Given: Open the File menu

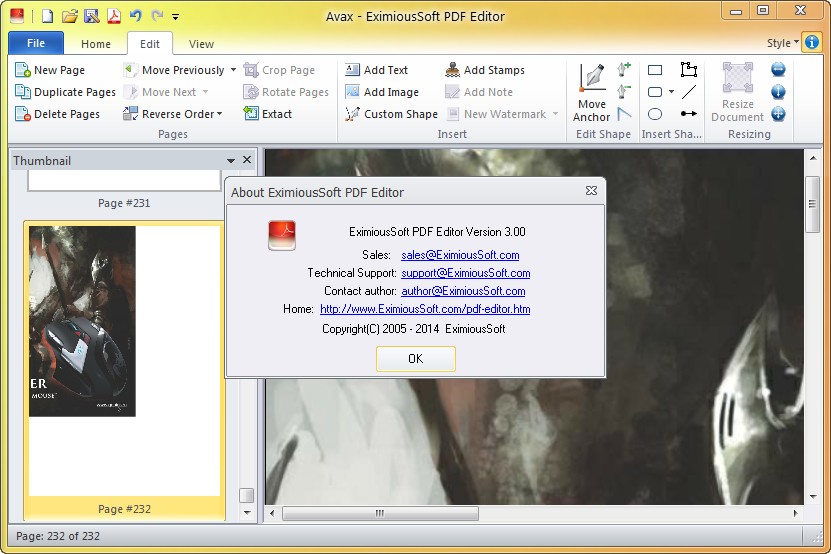Looking at the screenshot, I should [x=36, y=43].
